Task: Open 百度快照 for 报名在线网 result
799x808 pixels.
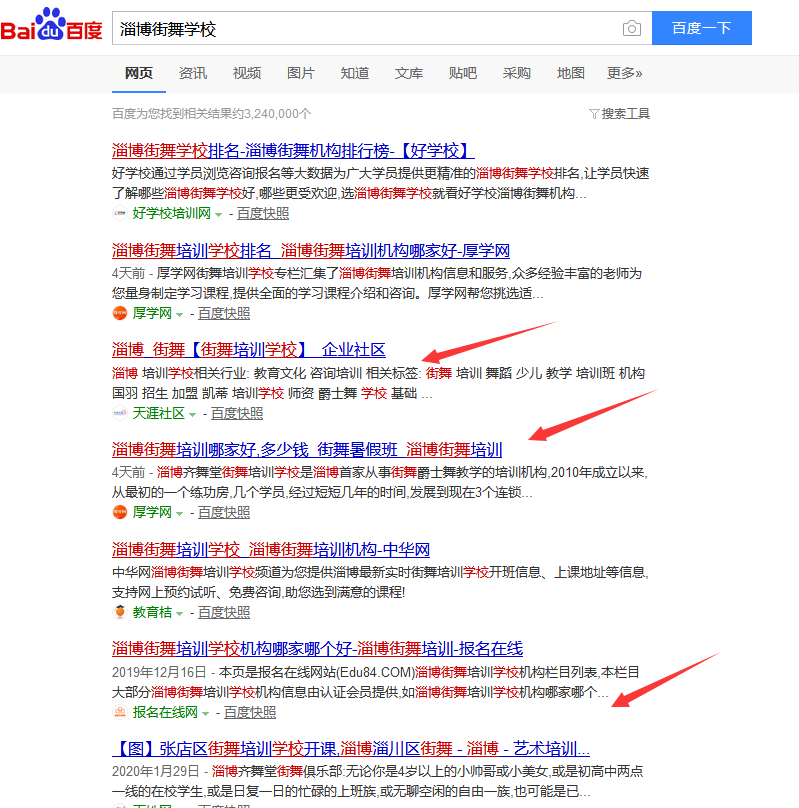Action: [x=250, y=712]
